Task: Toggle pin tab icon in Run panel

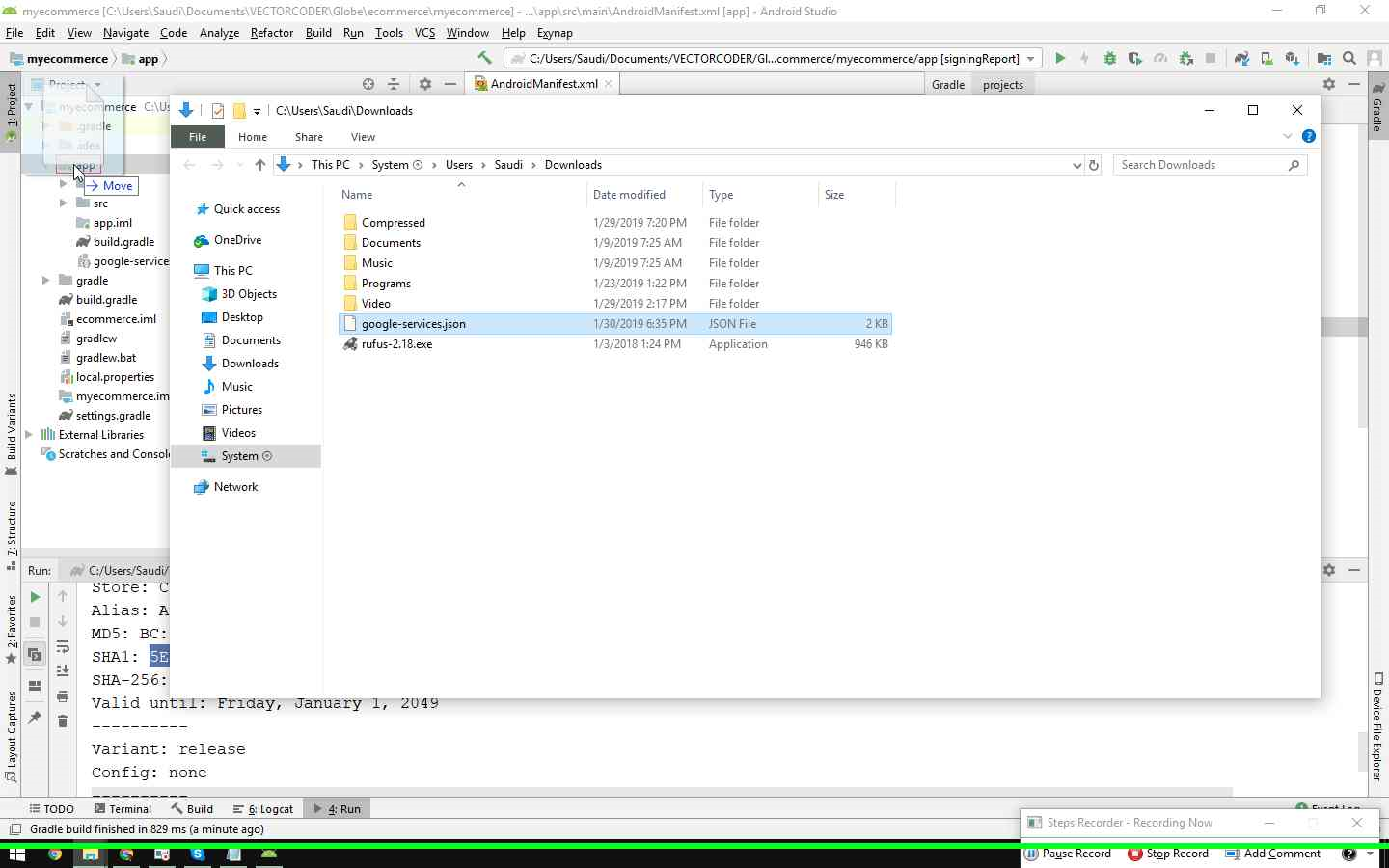Action: [35, 718]
